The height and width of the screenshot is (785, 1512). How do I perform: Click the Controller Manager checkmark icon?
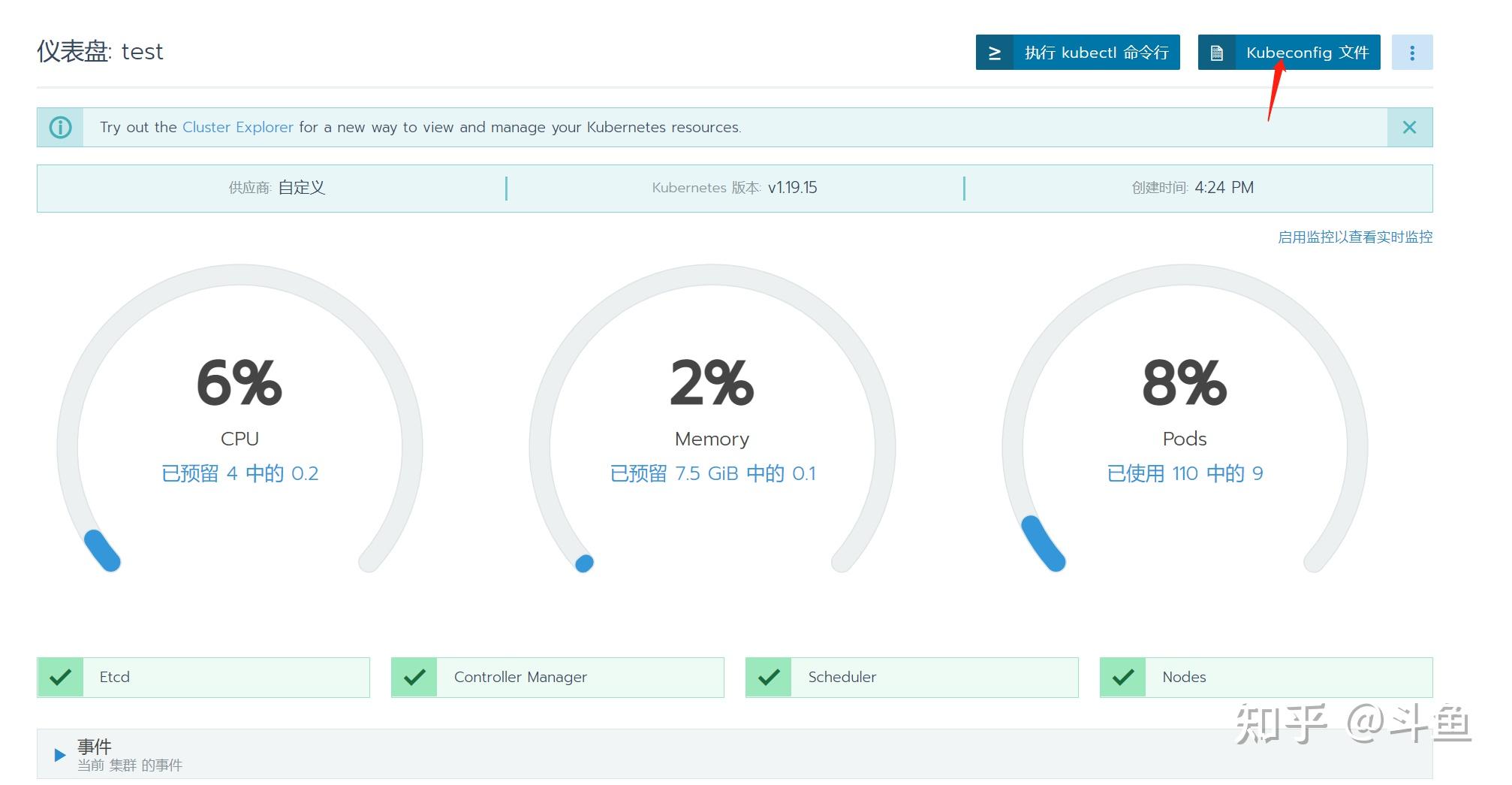click(x=414, y=677)
